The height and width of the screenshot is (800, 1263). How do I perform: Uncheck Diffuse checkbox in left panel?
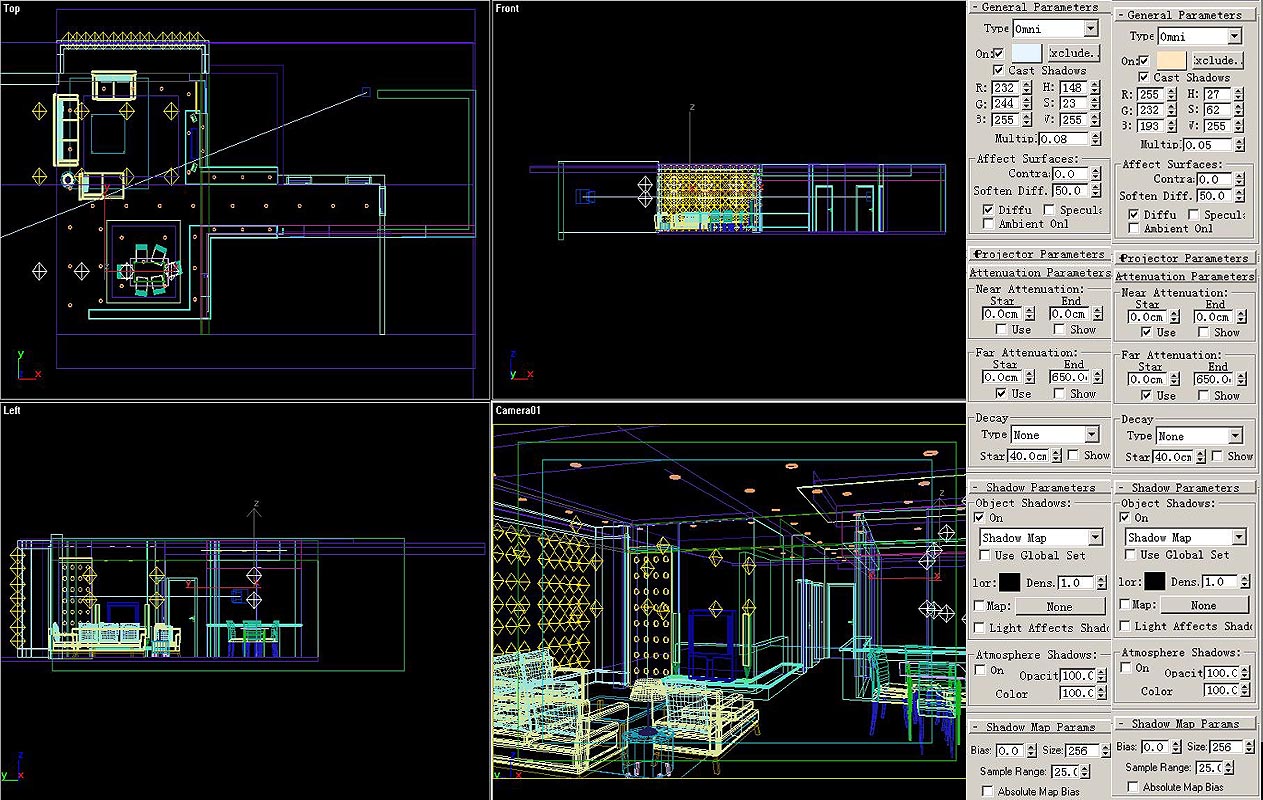point(988,210)
